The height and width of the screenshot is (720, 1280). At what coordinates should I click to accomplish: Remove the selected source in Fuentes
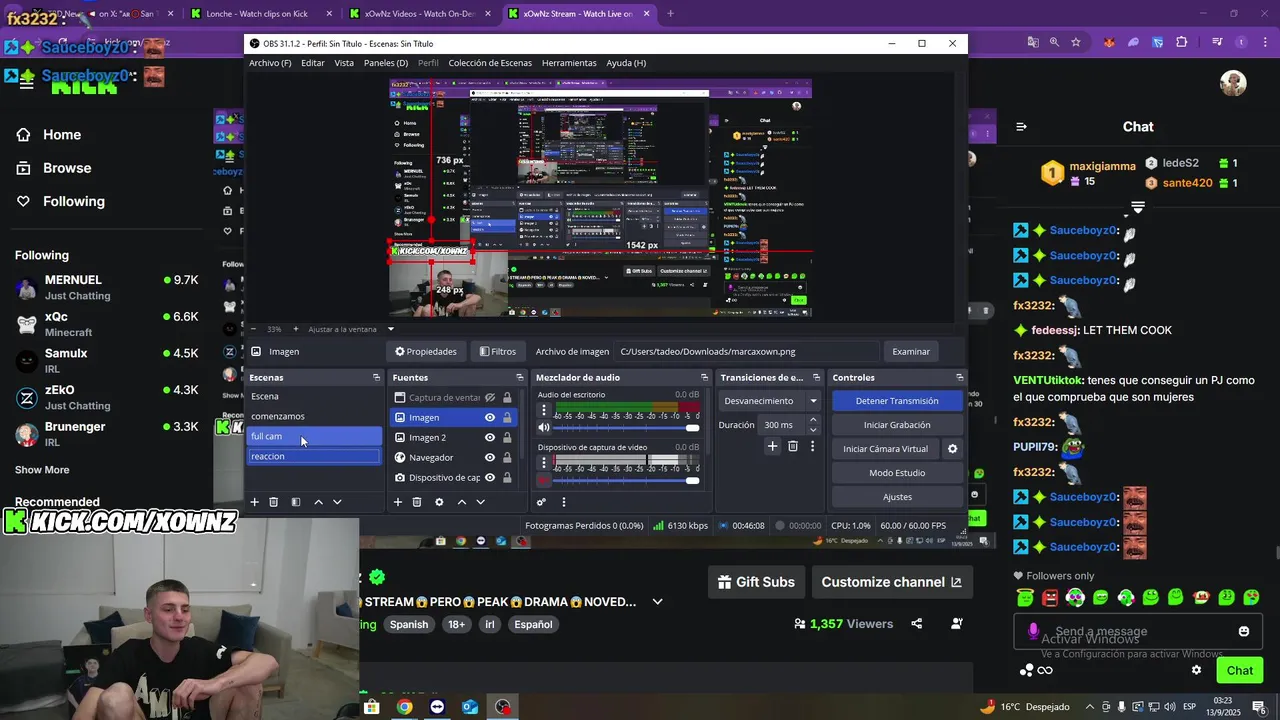point(417,502)
